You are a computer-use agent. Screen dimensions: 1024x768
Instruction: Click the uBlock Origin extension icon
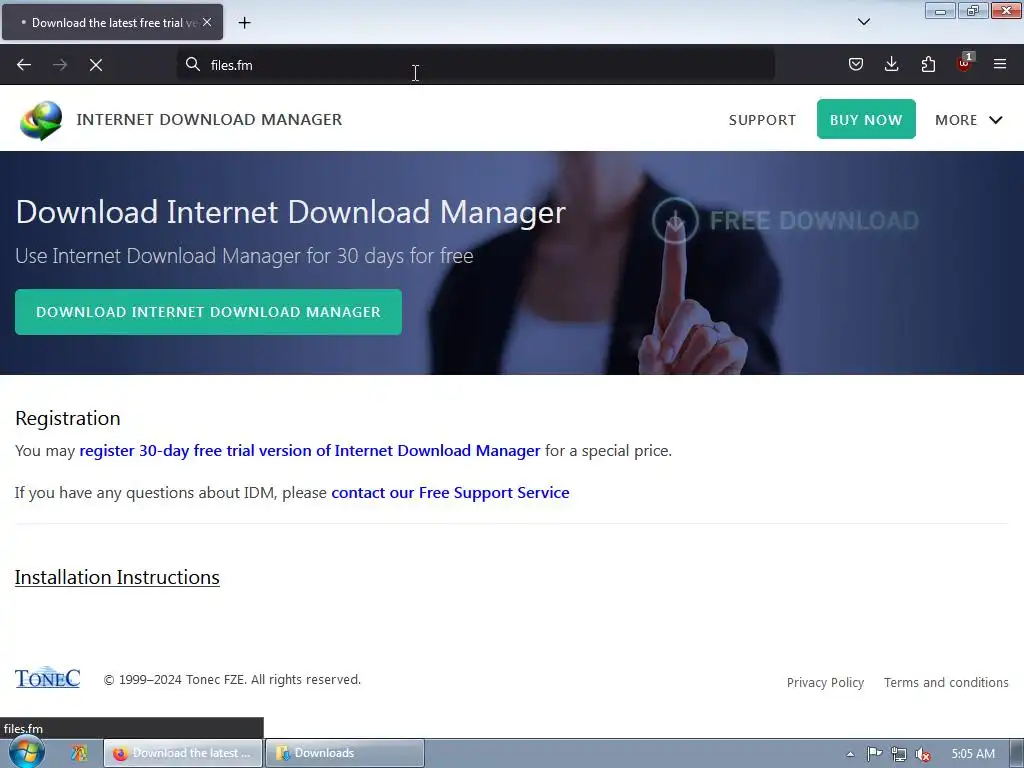point(964,63)
